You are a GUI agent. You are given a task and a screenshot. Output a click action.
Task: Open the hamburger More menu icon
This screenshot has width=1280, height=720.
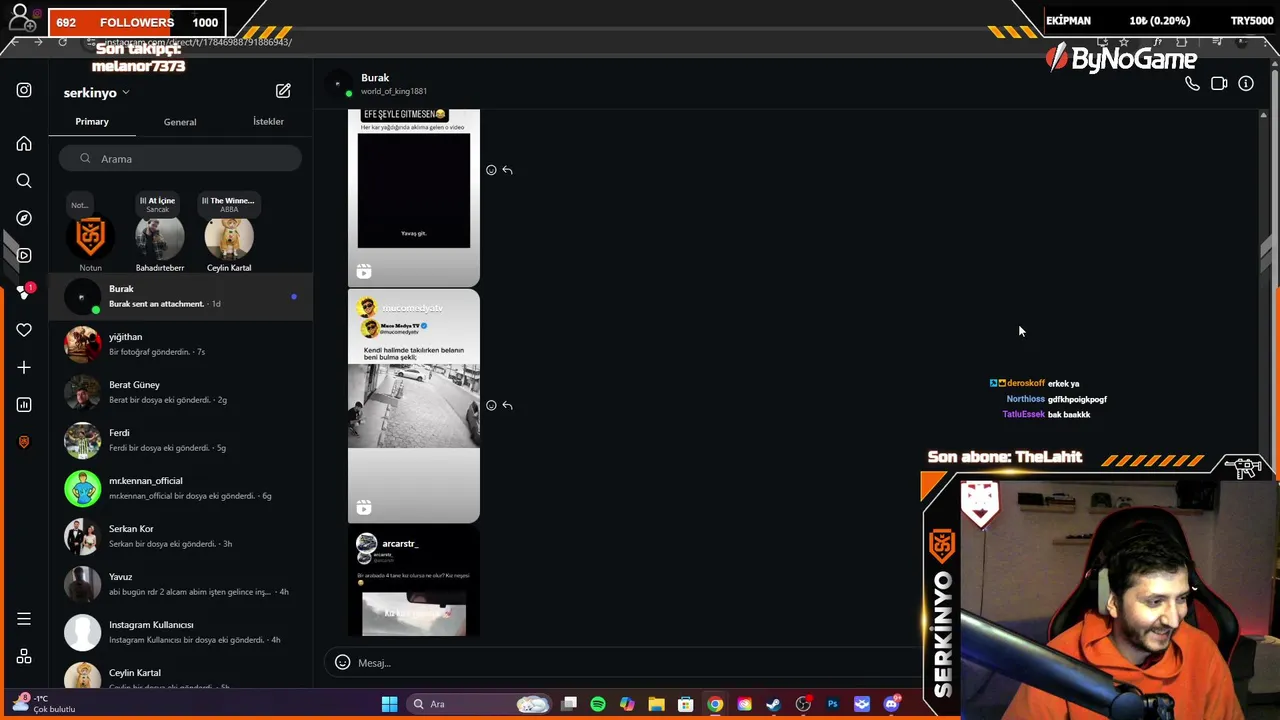24,619
